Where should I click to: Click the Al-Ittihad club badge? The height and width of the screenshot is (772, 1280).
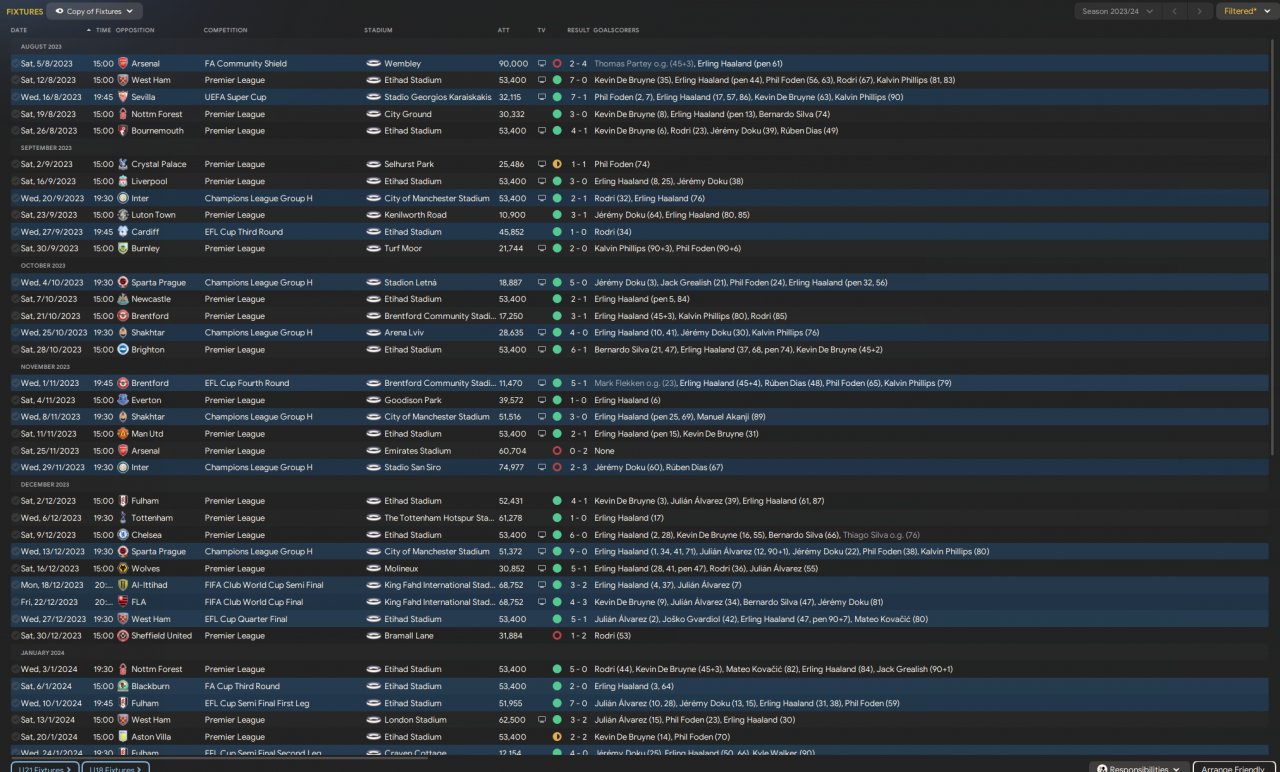[123, 585]
